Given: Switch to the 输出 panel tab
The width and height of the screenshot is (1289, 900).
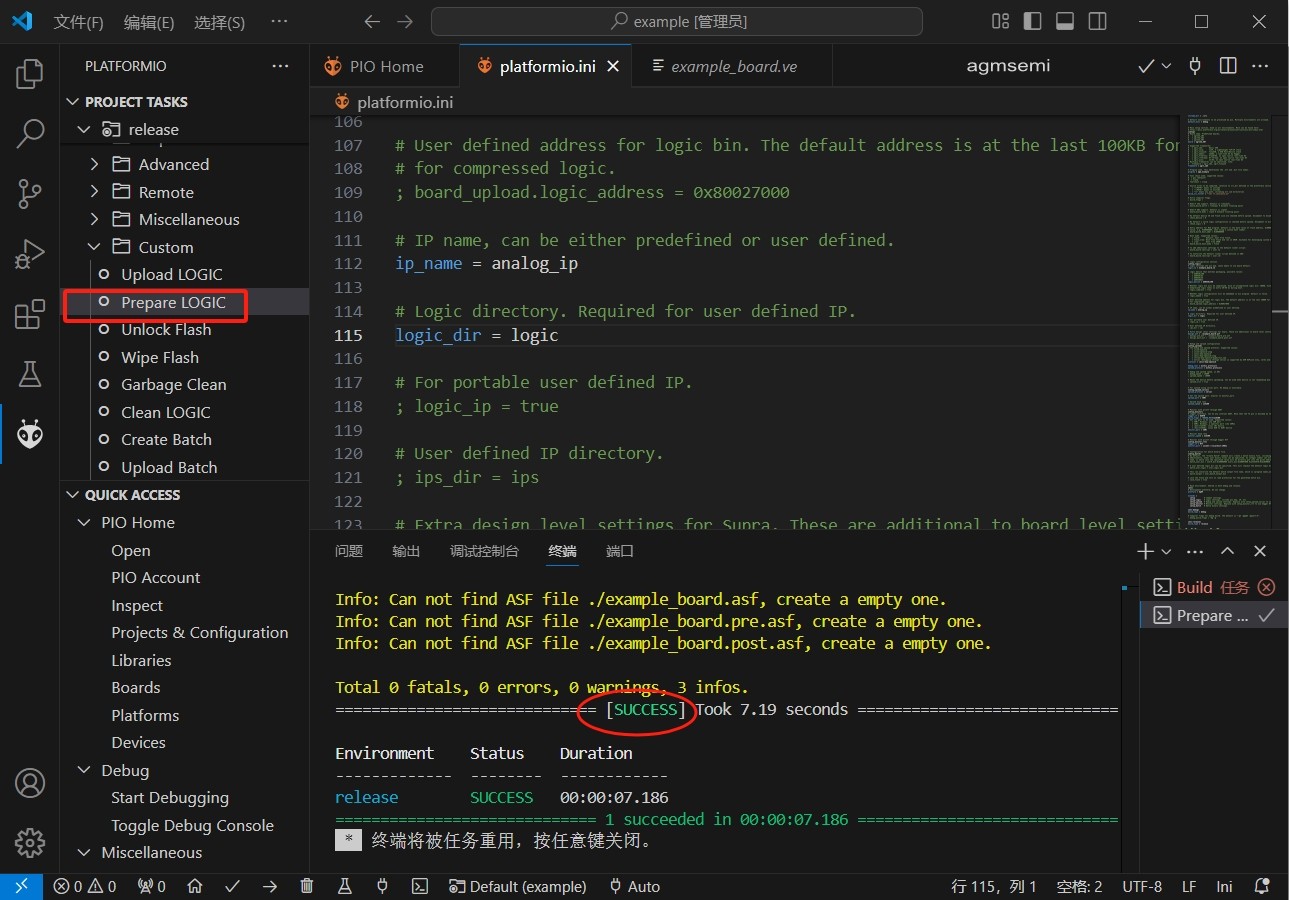Looking at the screenshot, I should coord(406,551).
